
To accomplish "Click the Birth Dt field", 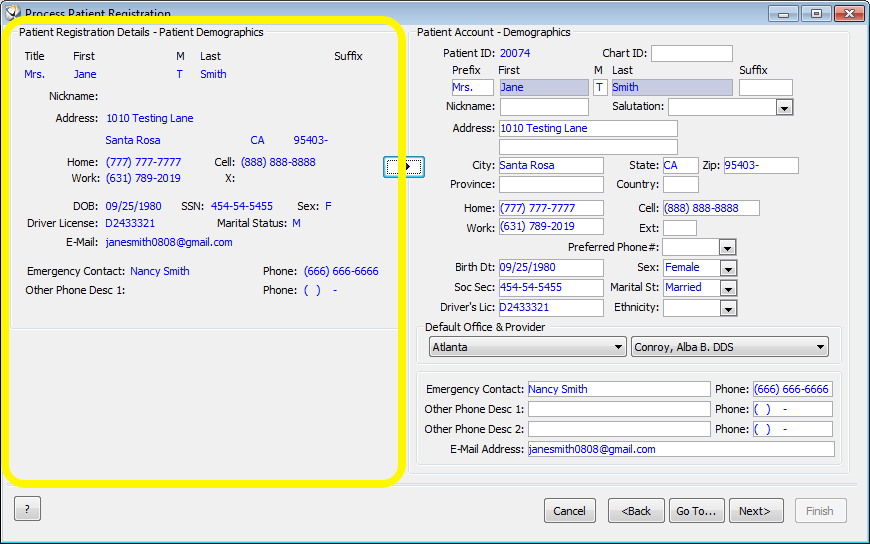I will click(x=551, y=268).
